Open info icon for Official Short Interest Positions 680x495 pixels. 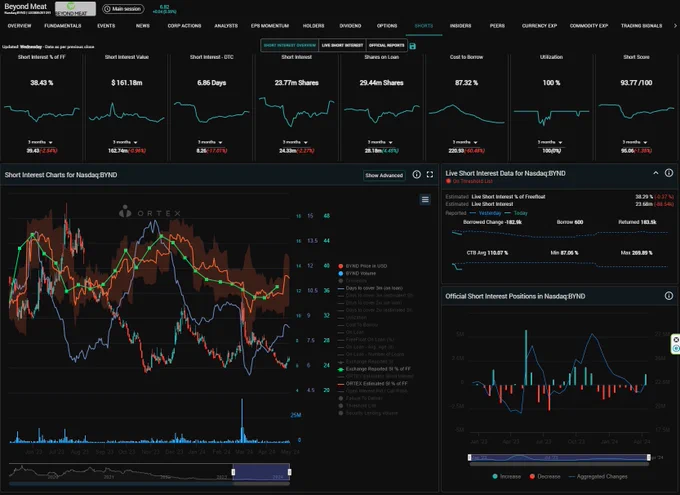[669, 296]
